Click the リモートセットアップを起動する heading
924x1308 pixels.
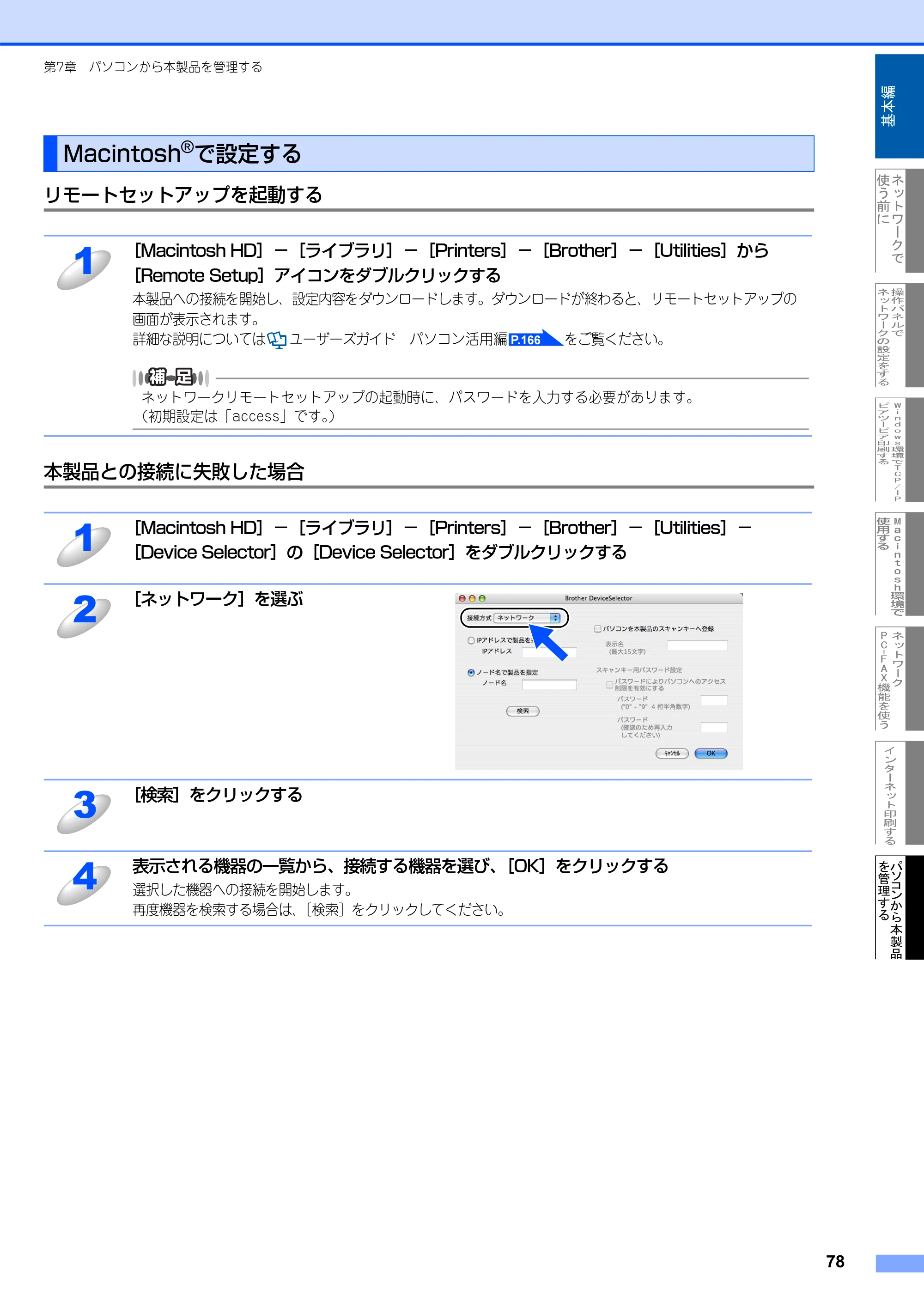point(183,195)
